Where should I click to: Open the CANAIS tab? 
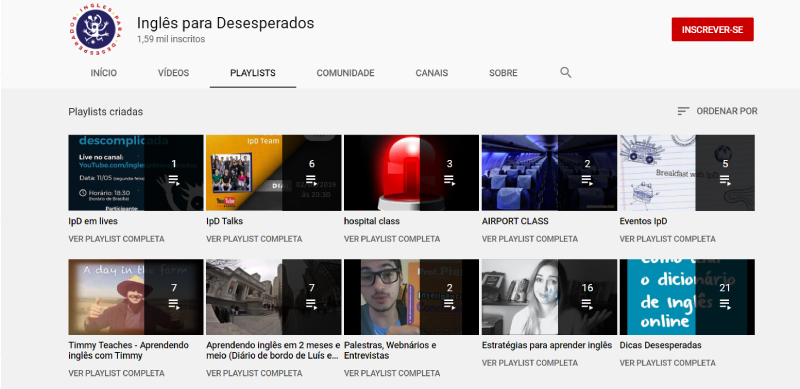click(x=432, y=73)
